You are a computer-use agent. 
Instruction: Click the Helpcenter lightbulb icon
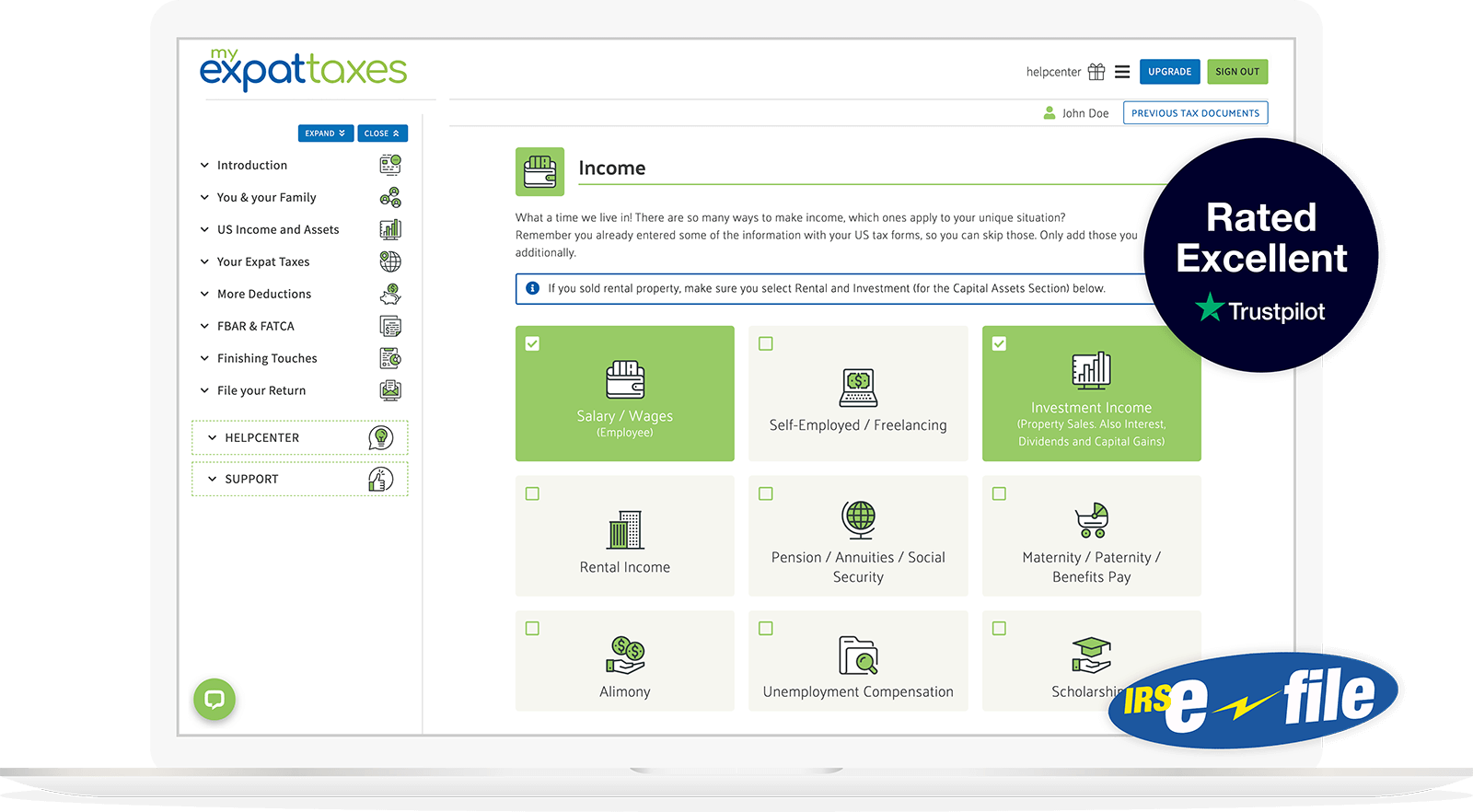click(x=380, y=437)
